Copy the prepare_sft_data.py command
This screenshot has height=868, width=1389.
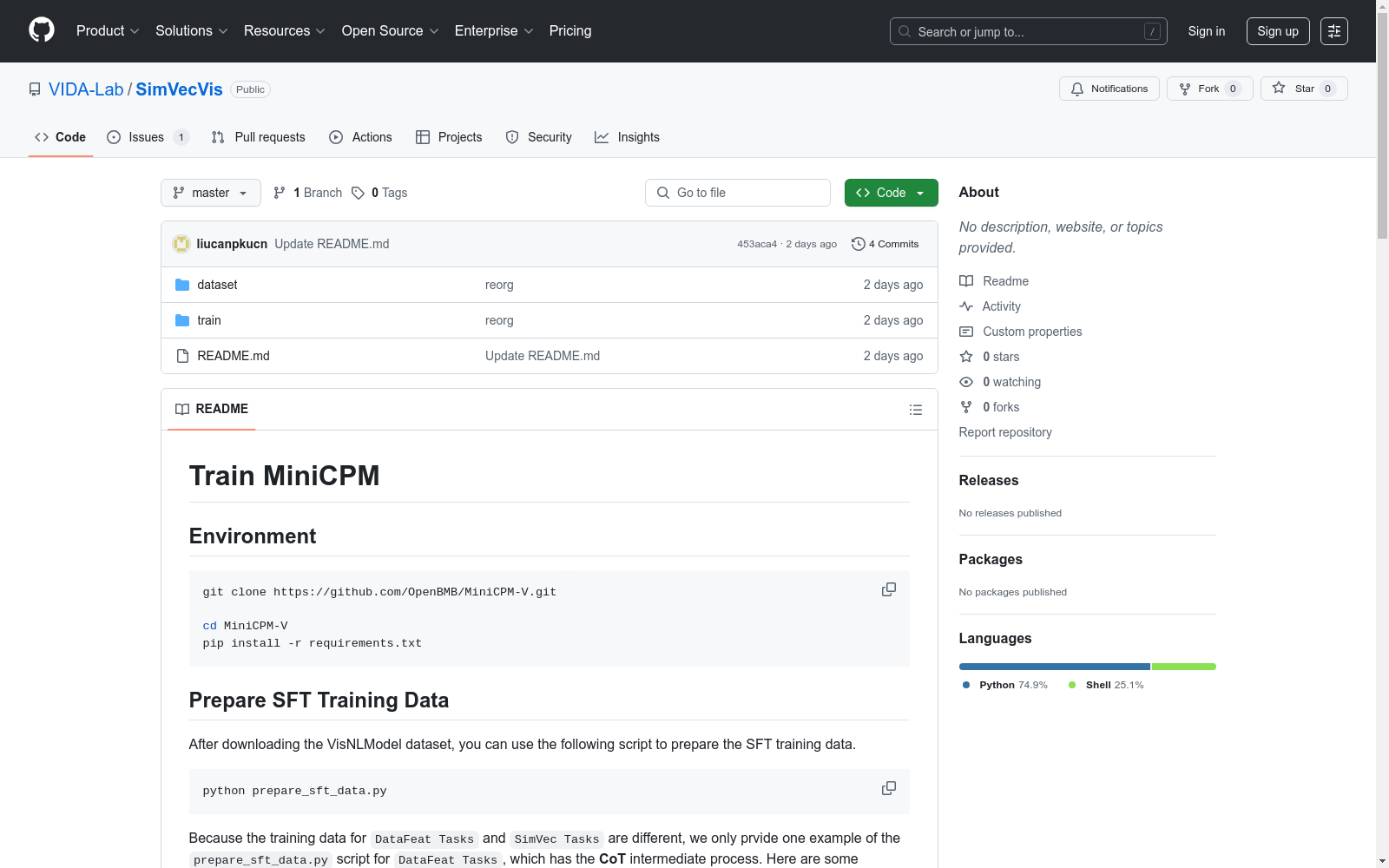click(889, 788)
